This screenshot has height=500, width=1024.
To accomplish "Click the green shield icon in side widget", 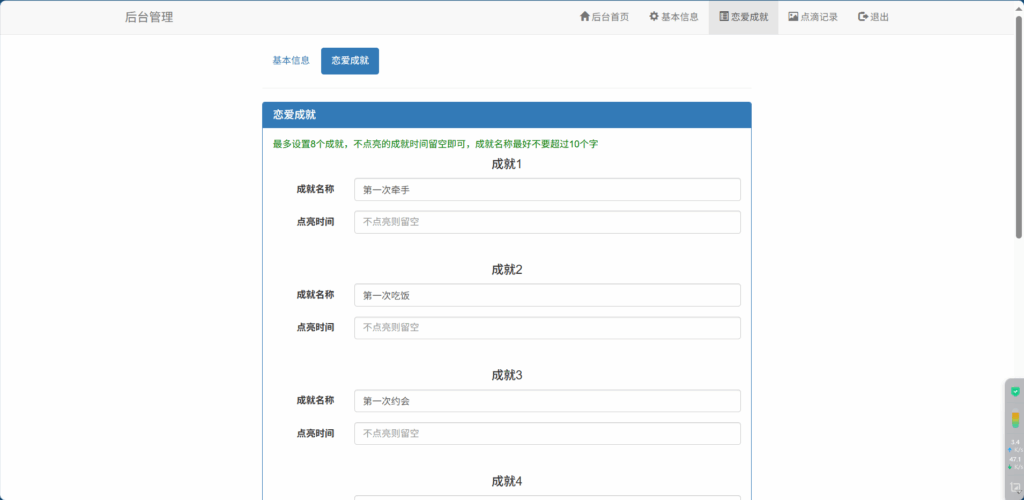I will click(x=1015, y=392).
